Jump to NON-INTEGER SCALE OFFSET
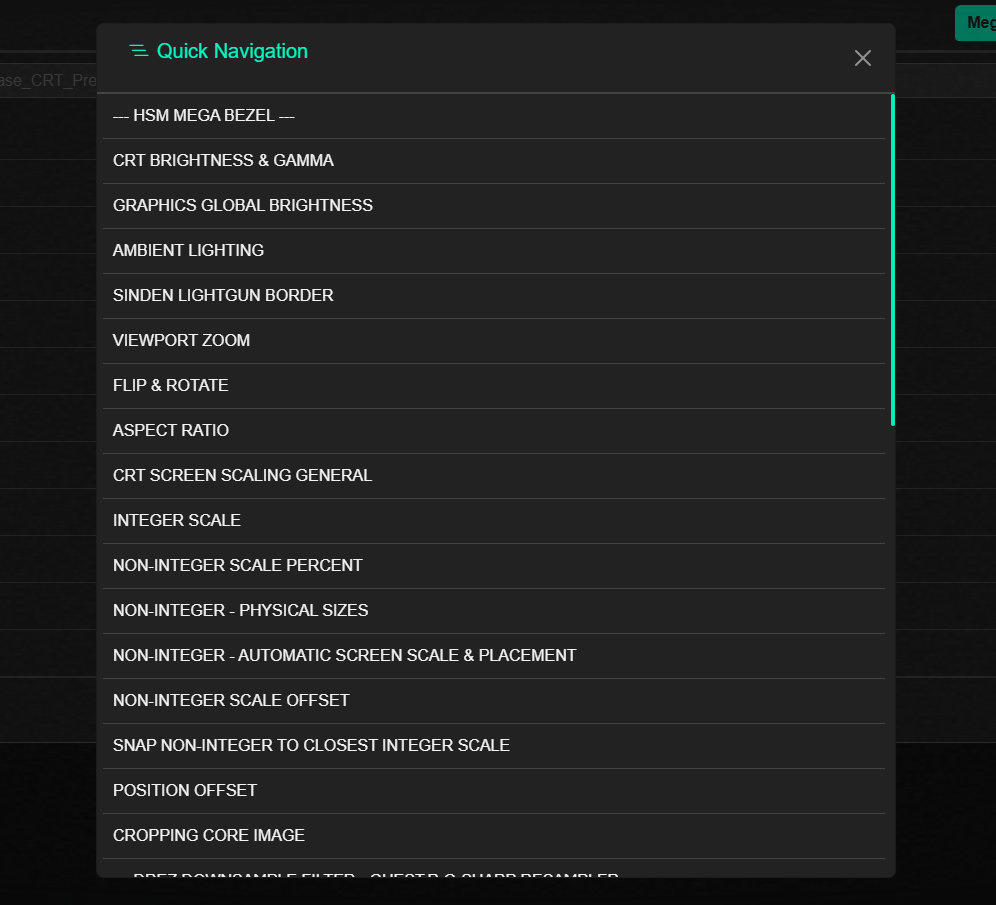The width and height of the screenshot is (996, 905). coord(231,701)
